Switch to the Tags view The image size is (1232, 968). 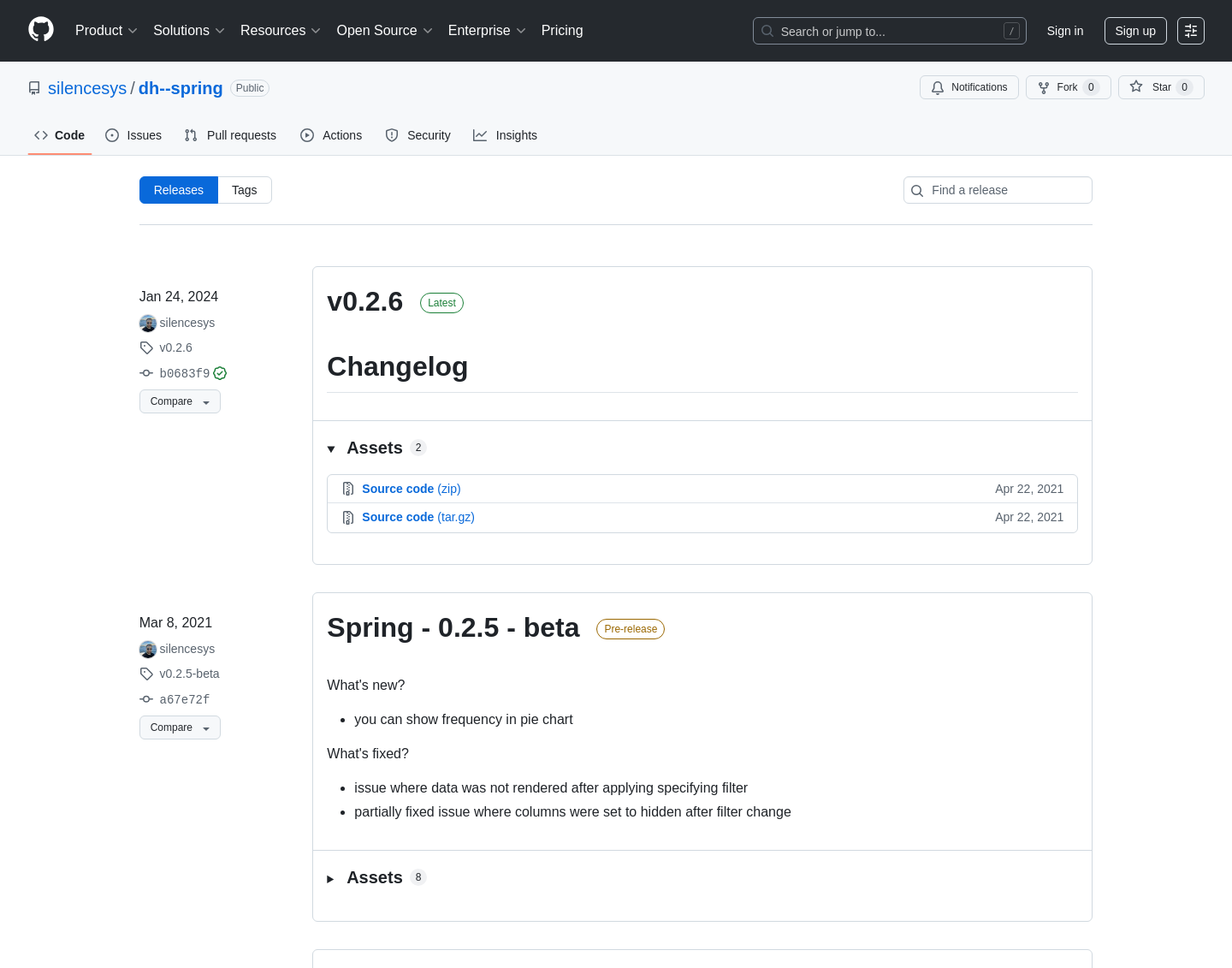coord(245,190)
